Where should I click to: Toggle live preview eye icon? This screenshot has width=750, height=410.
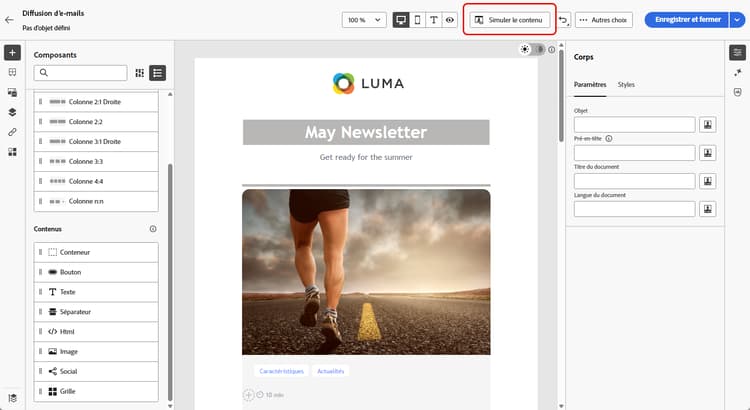[x=450, y=20]
